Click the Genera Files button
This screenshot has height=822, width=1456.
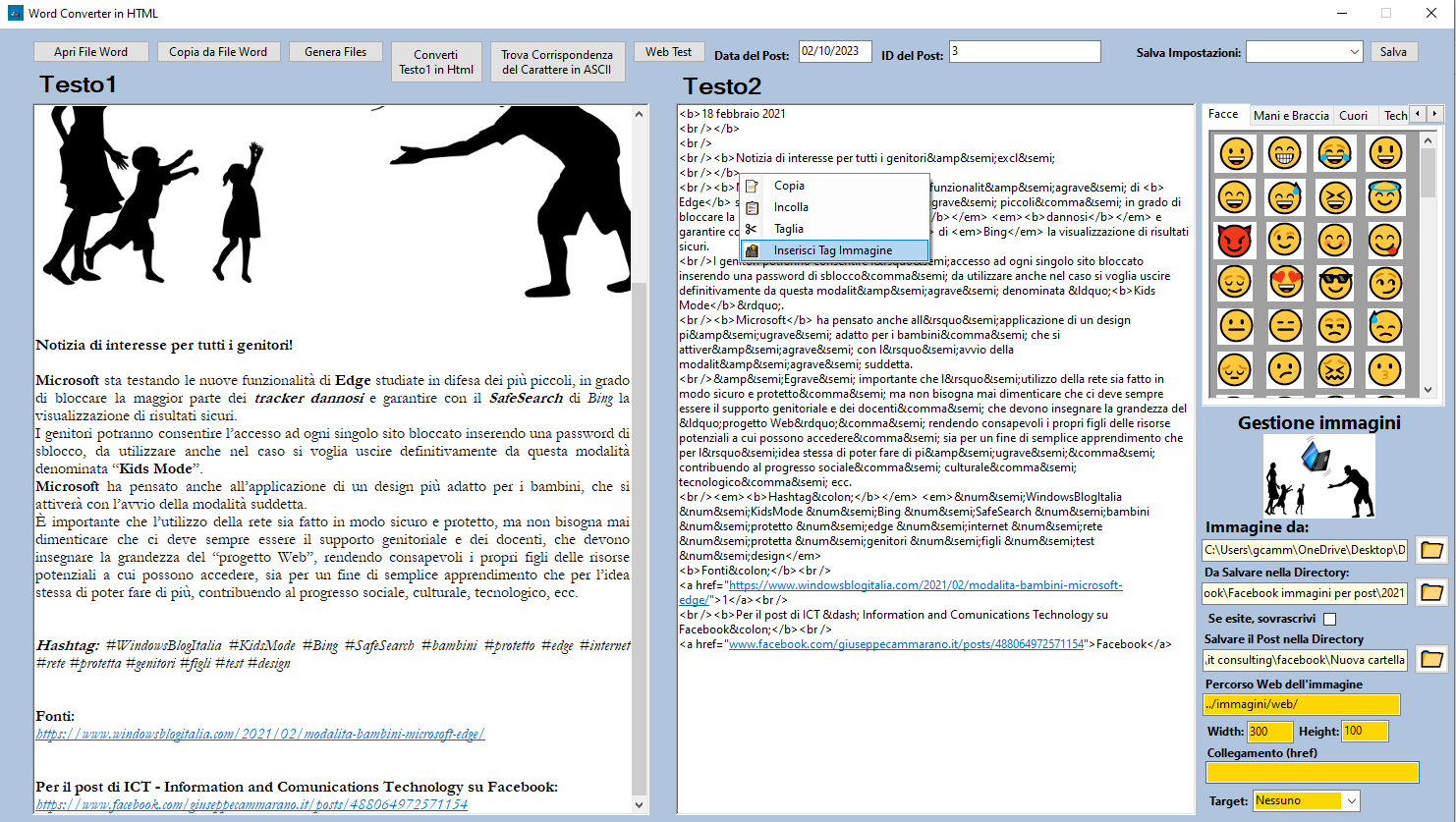pos(335,52)
